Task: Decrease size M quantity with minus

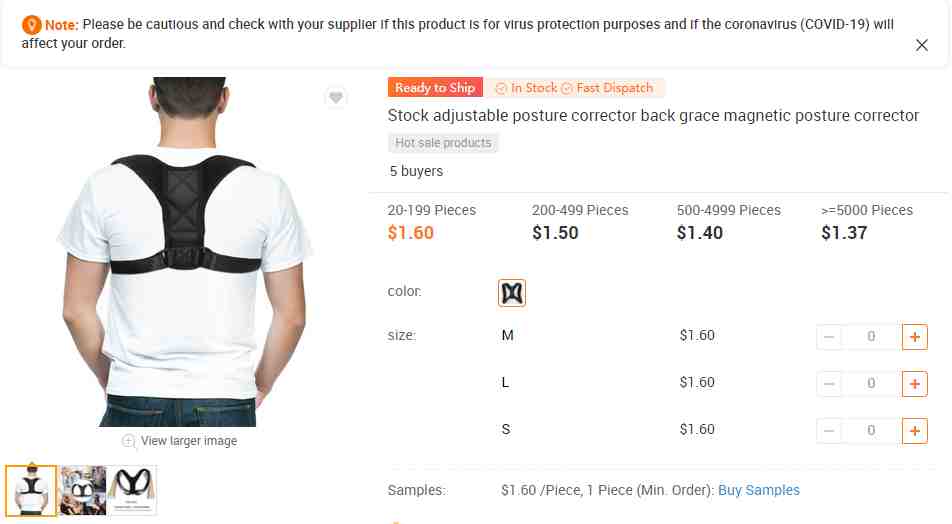Action: coord(829,337)
